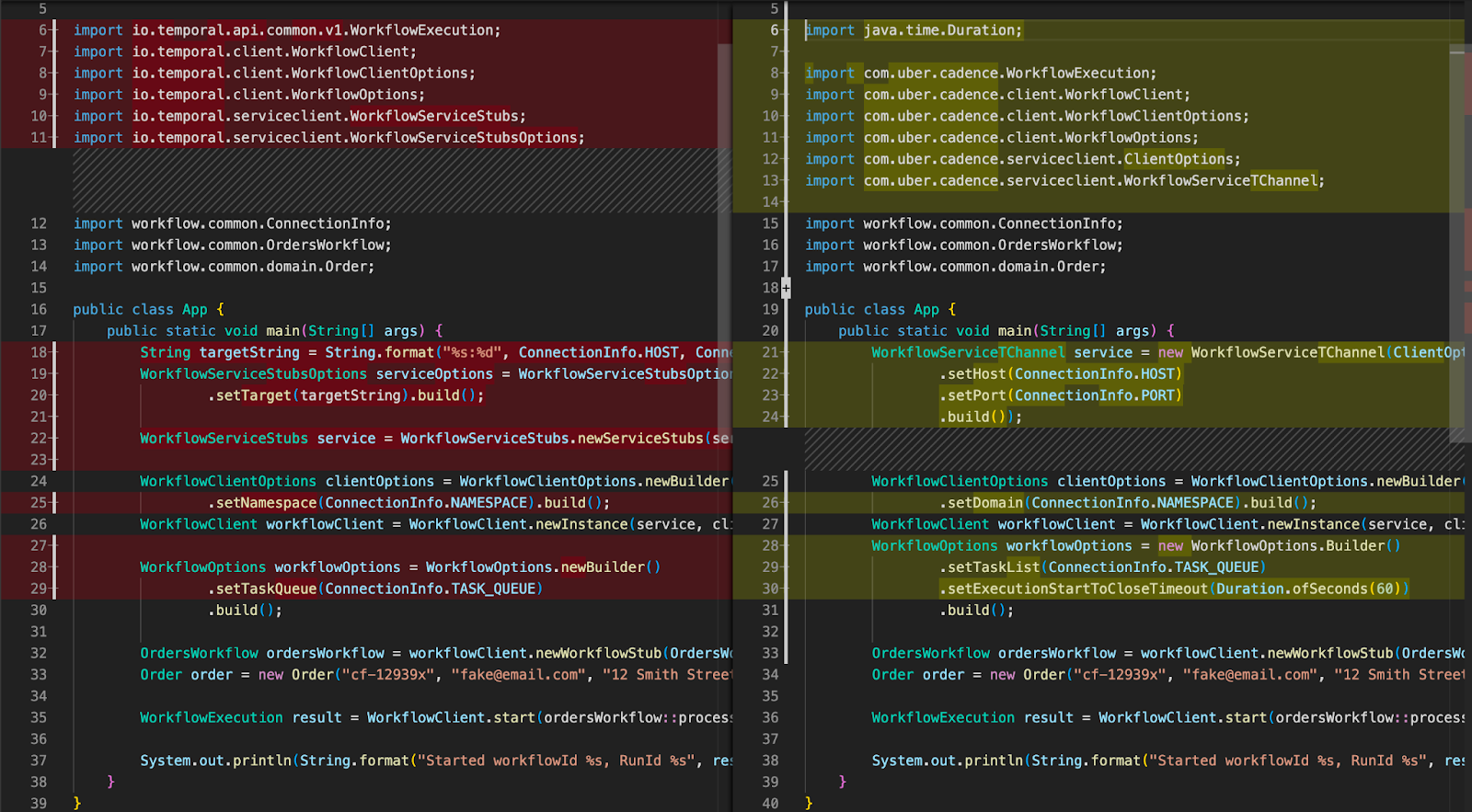Click the hatched filler area in left pane

pos(396,181)
